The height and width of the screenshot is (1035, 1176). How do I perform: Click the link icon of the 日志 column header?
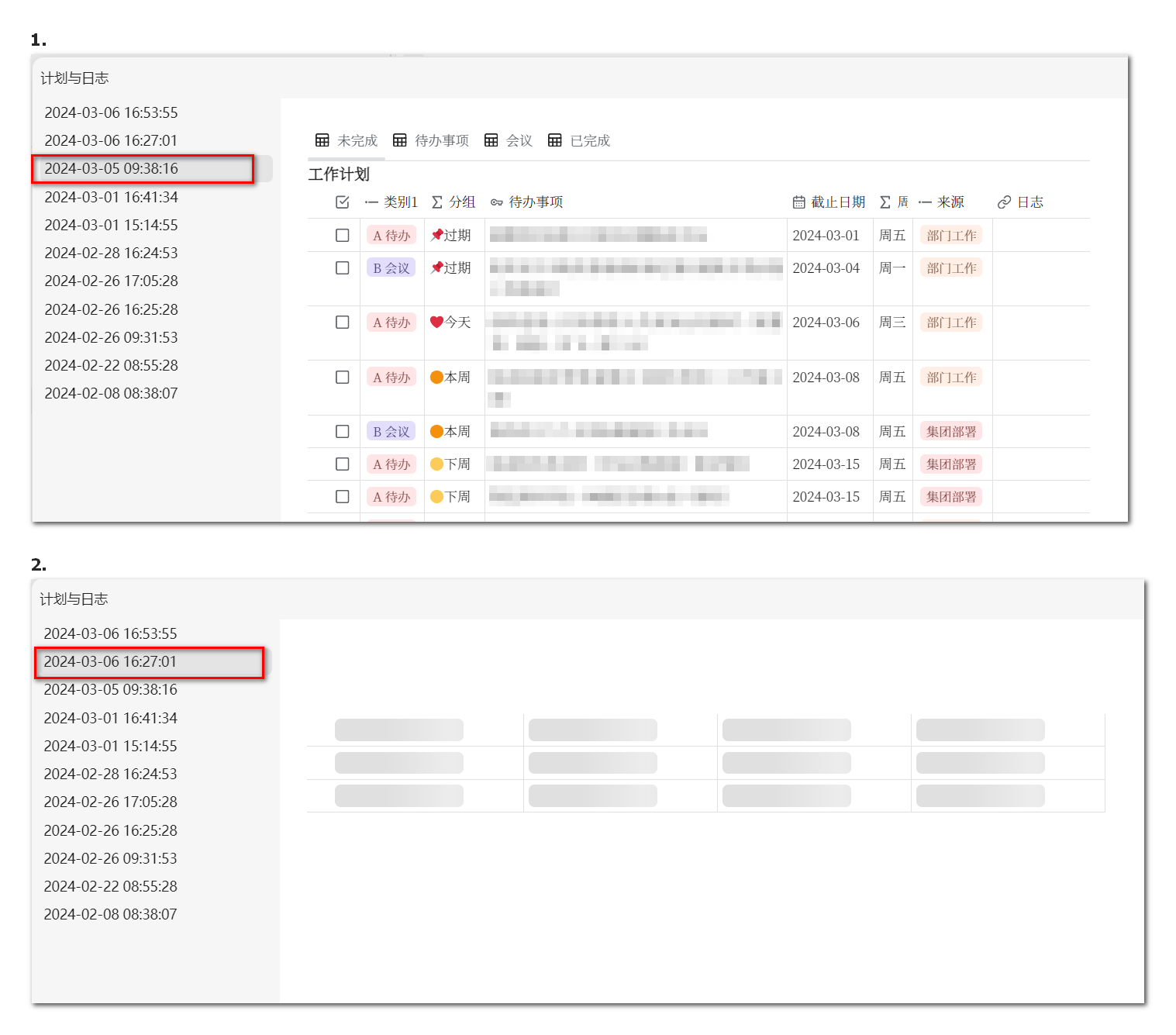[x=1004, y=202]
